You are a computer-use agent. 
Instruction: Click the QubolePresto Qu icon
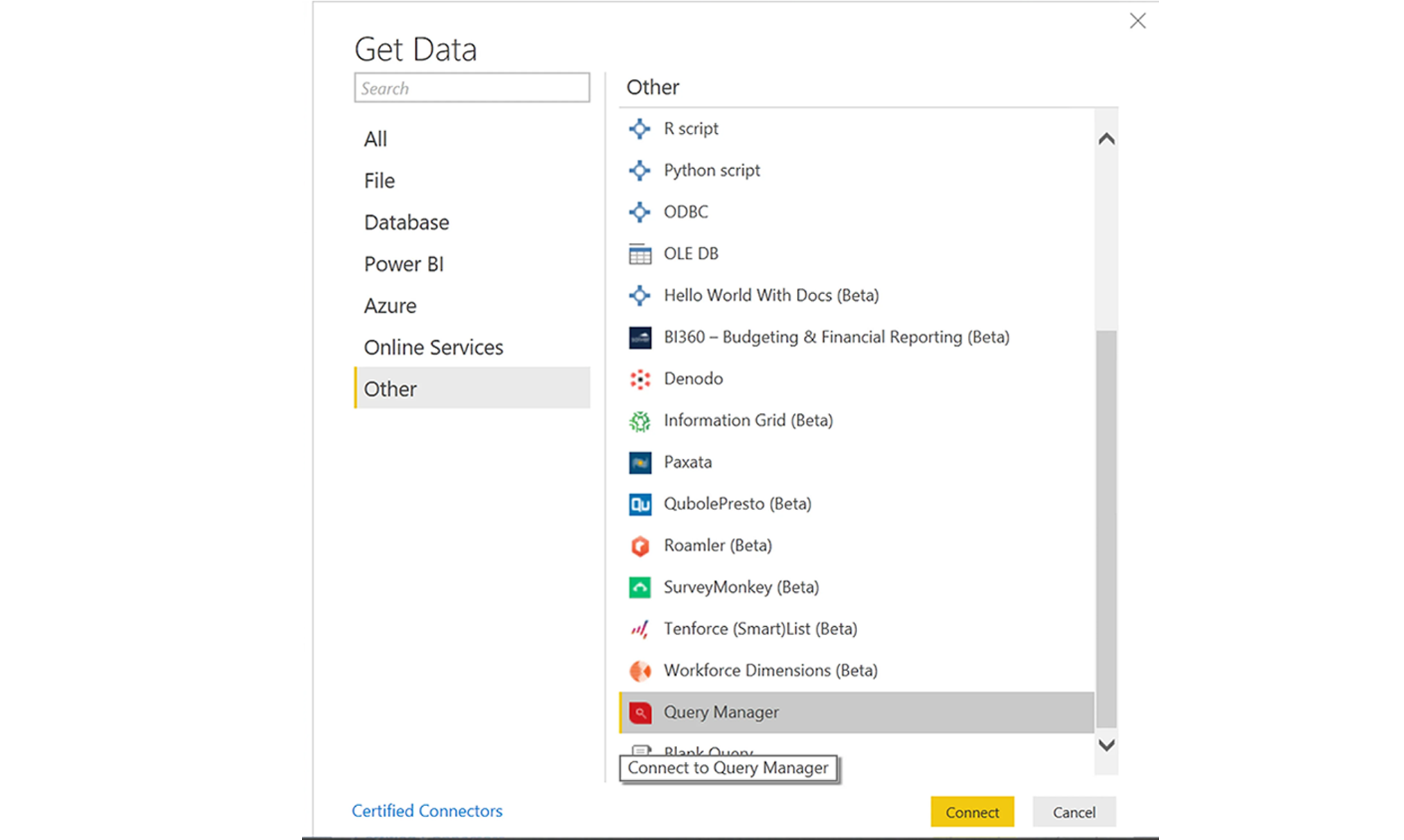(640, 504)
